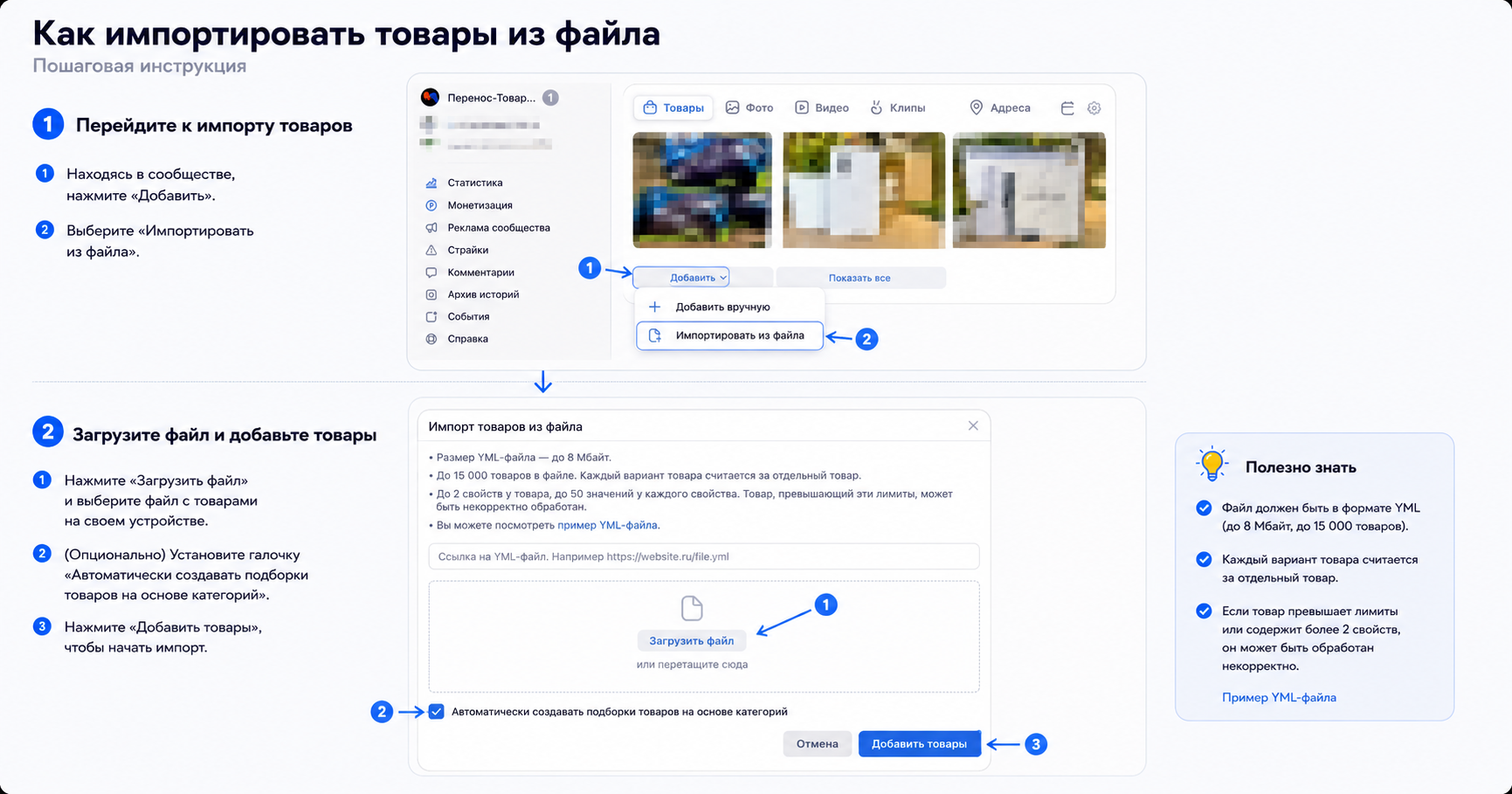Open Статистика in the sidebar
This screenshot has width=1512, height=794.
tap(475, 183)
